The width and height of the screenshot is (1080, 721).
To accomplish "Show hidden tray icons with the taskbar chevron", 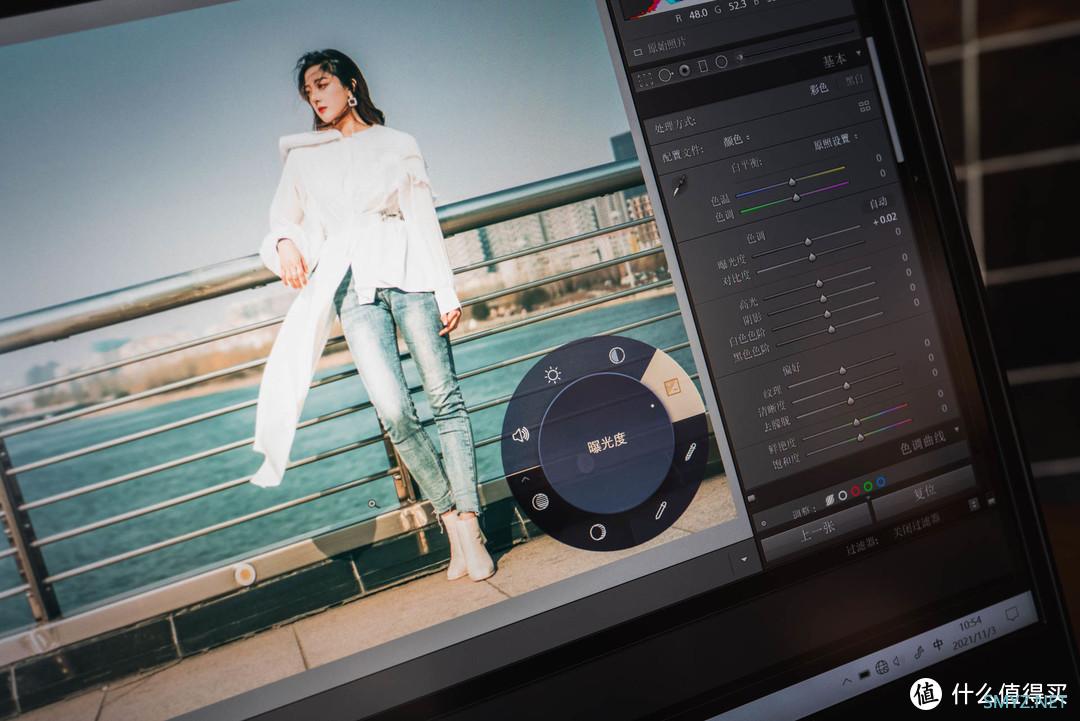I will point(847,681).
